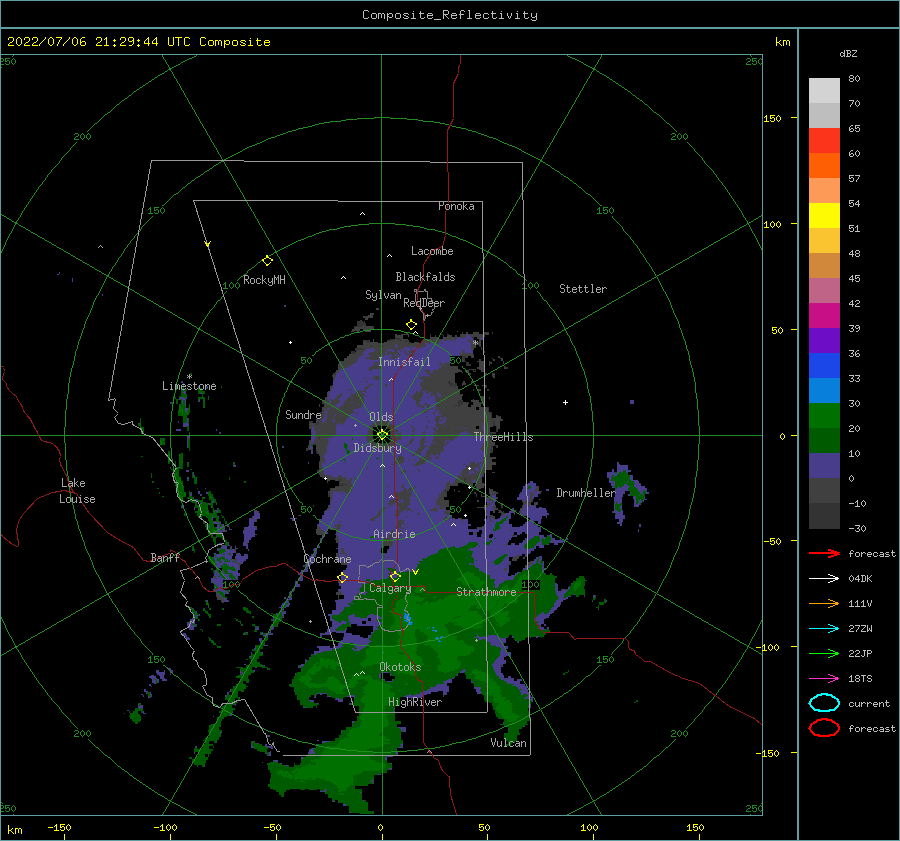This screenshot has height=841, width=900.
Task: Click the Ponoka city label
Action: (x=456, y=206)
